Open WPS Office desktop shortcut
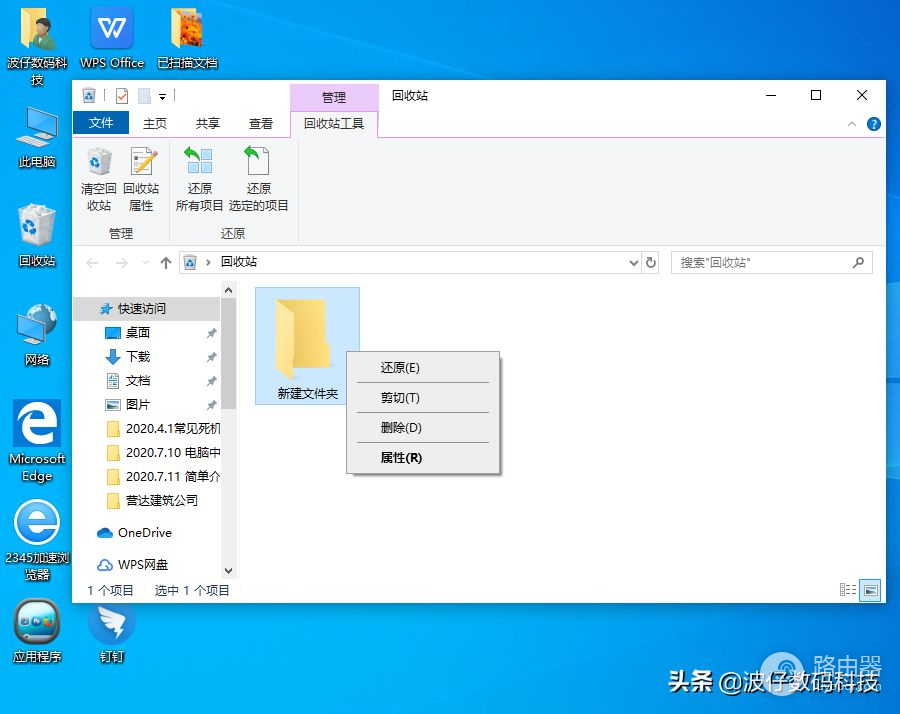This screenshot has height=714, width=900. click(x=112, y=38)
